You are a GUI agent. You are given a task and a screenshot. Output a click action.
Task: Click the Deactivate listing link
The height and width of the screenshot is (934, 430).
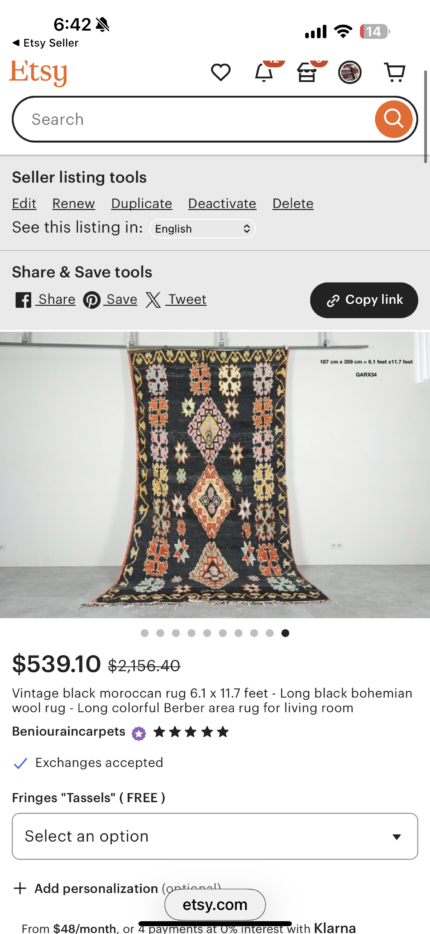point(222,204)
